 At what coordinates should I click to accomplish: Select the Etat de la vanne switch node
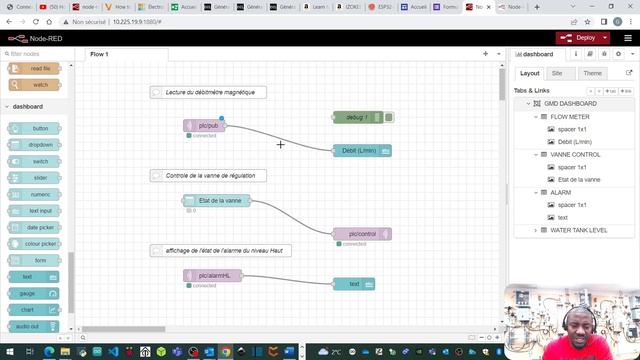[x=216, y=200]
